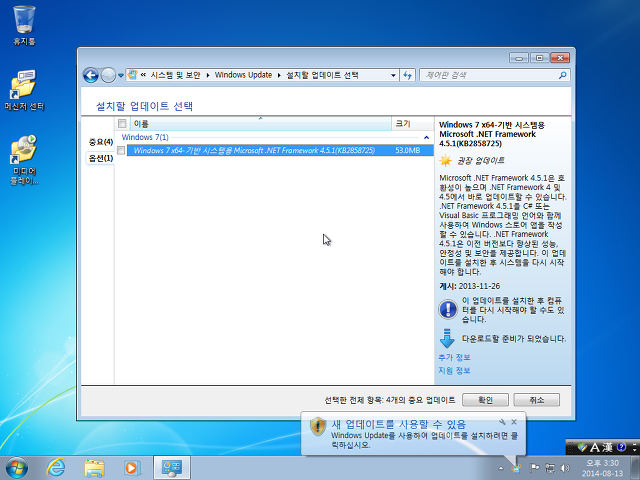The image size is (640, 480).
Task: Click the 漢 Hanja conversion button
Action: pos(607,448)
